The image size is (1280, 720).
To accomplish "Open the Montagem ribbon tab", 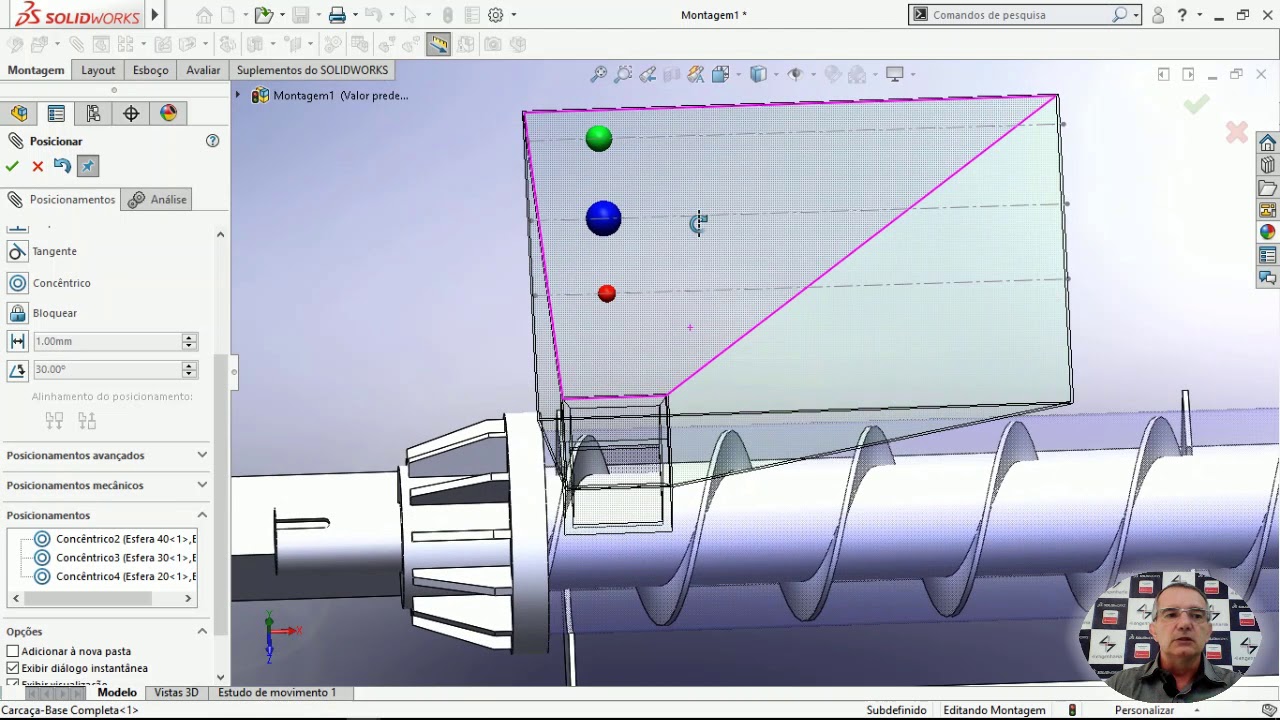I will coord(36,70).
